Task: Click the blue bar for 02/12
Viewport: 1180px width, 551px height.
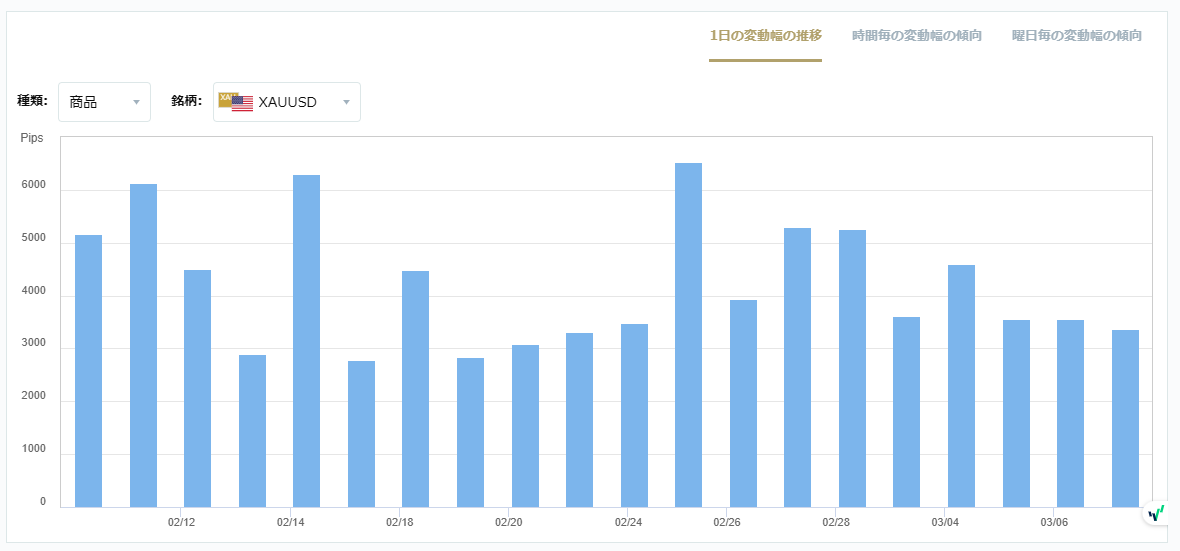Action: [197, 388]
